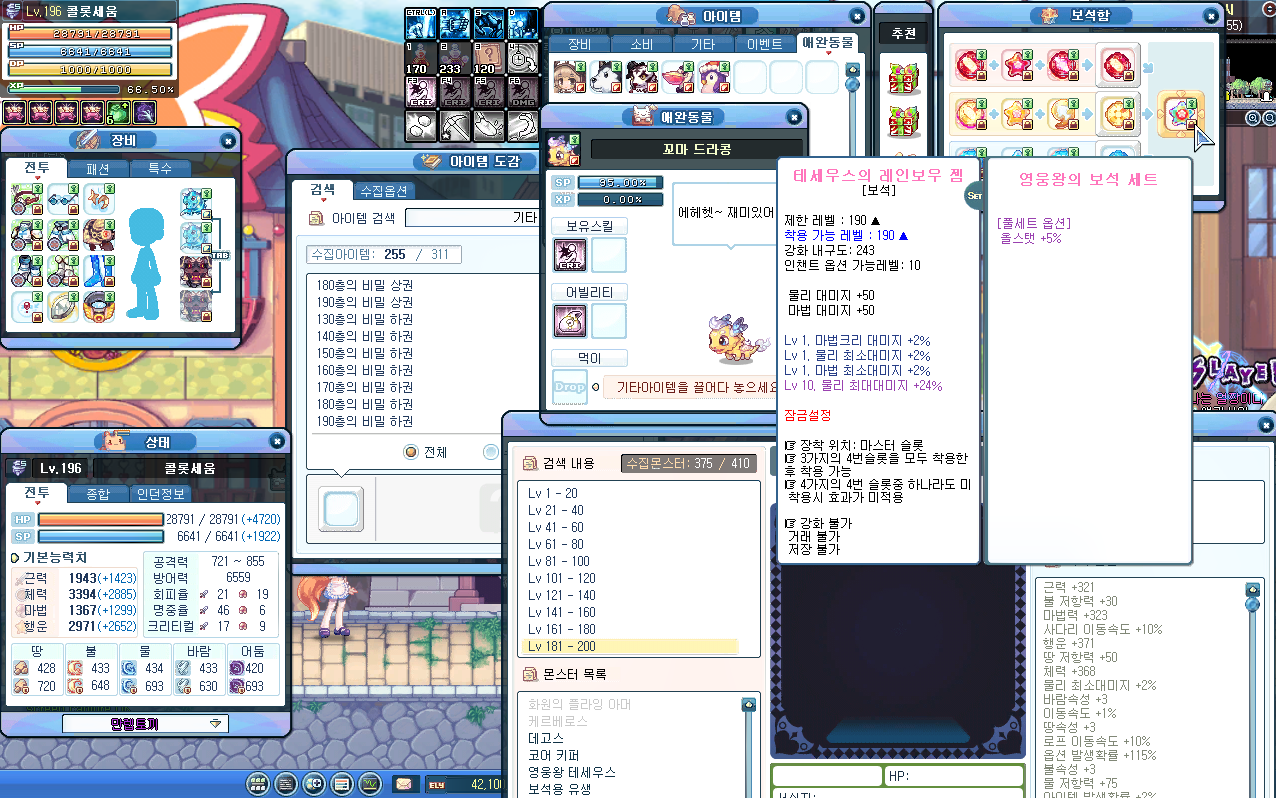Image resolution: width=1276 pixels, height=798 pixels.
Task: Expand the dropdown below the element stats
Action: tap(145, 723)
